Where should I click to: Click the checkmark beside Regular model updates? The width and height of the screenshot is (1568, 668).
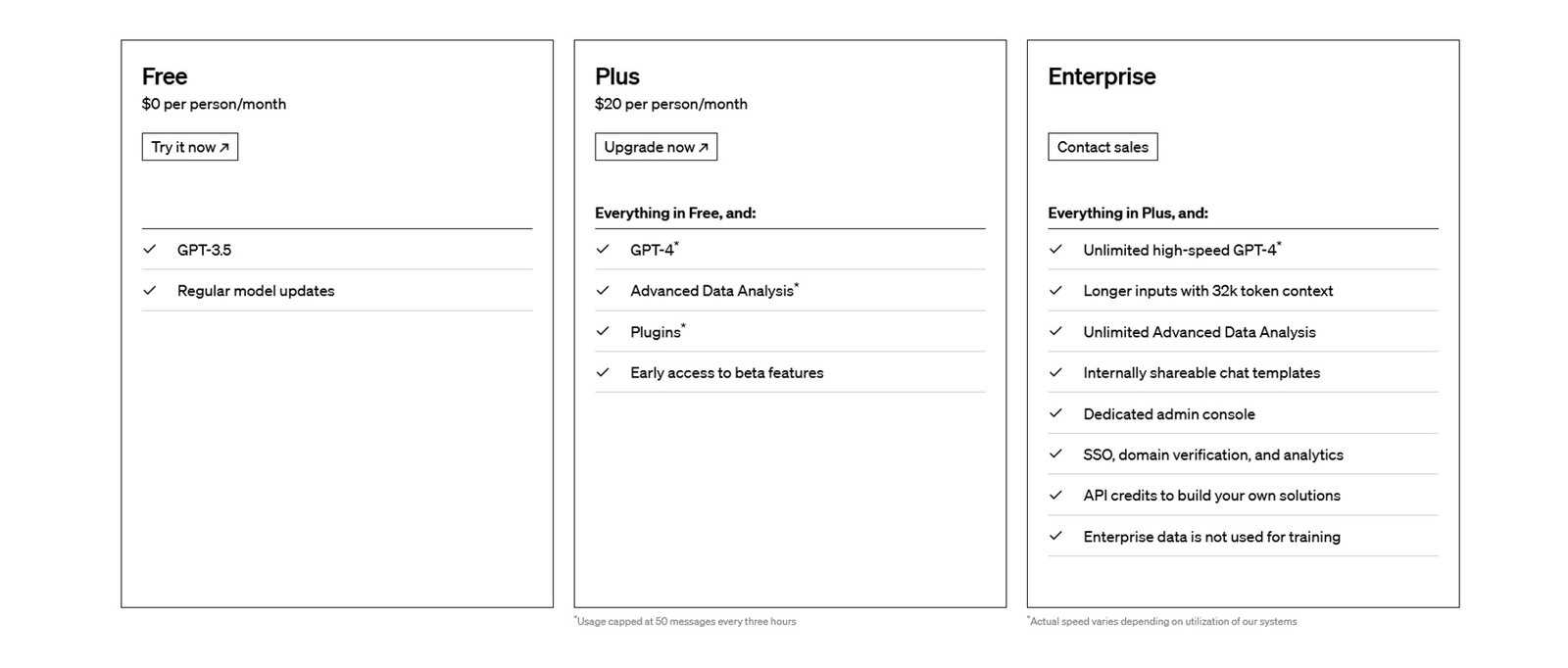(x=150, y=290)
